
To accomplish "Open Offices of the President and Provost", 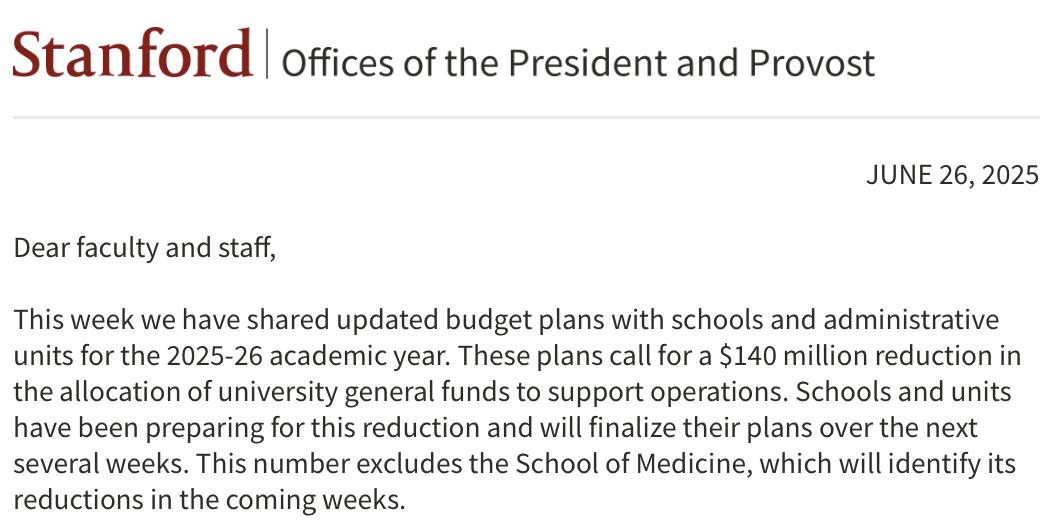I will point(578,62).
